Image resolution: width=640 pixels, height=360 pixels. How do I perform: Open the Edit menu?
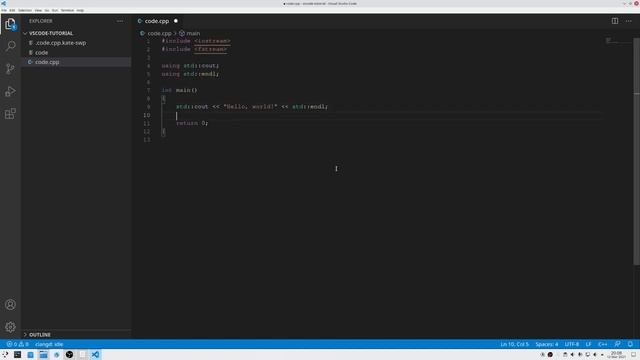[12, 10]
